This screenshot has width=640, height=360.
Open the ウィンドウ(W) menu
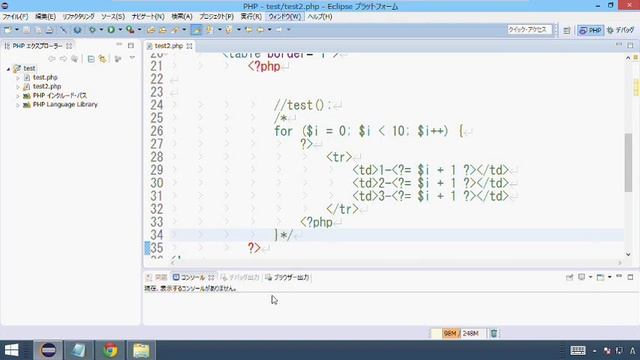(284, 17)
